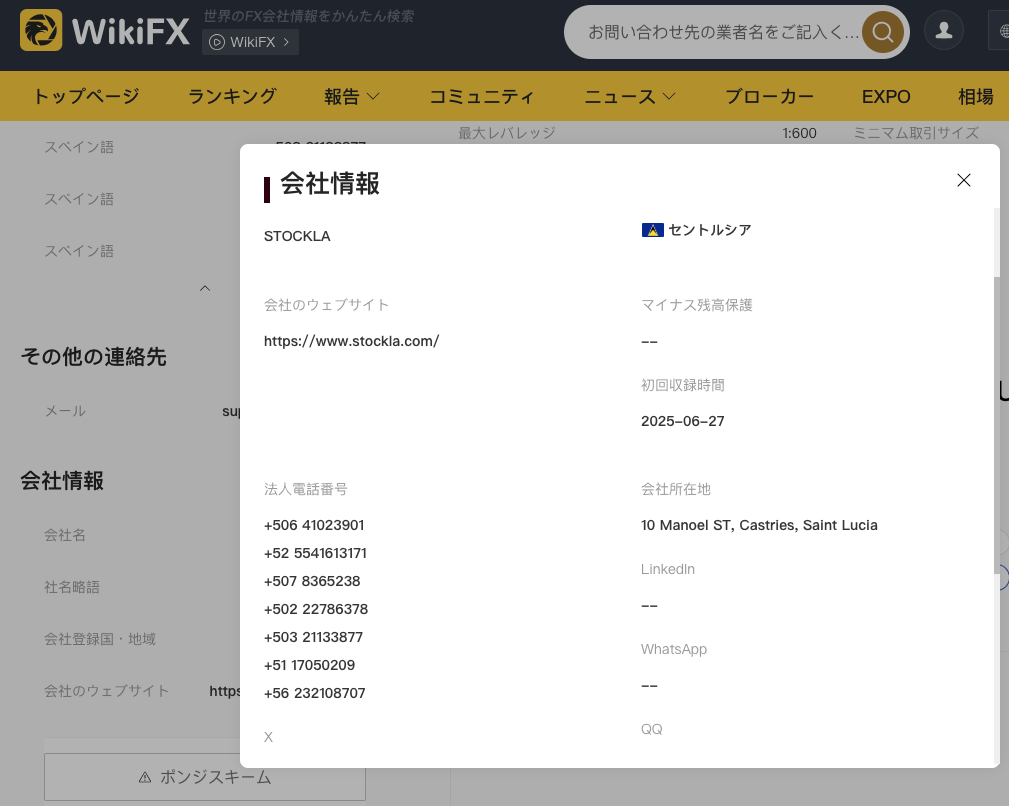The image size is (1009, 806).
Task: Click the globe language icon
Action: (x=1003, y=31)
